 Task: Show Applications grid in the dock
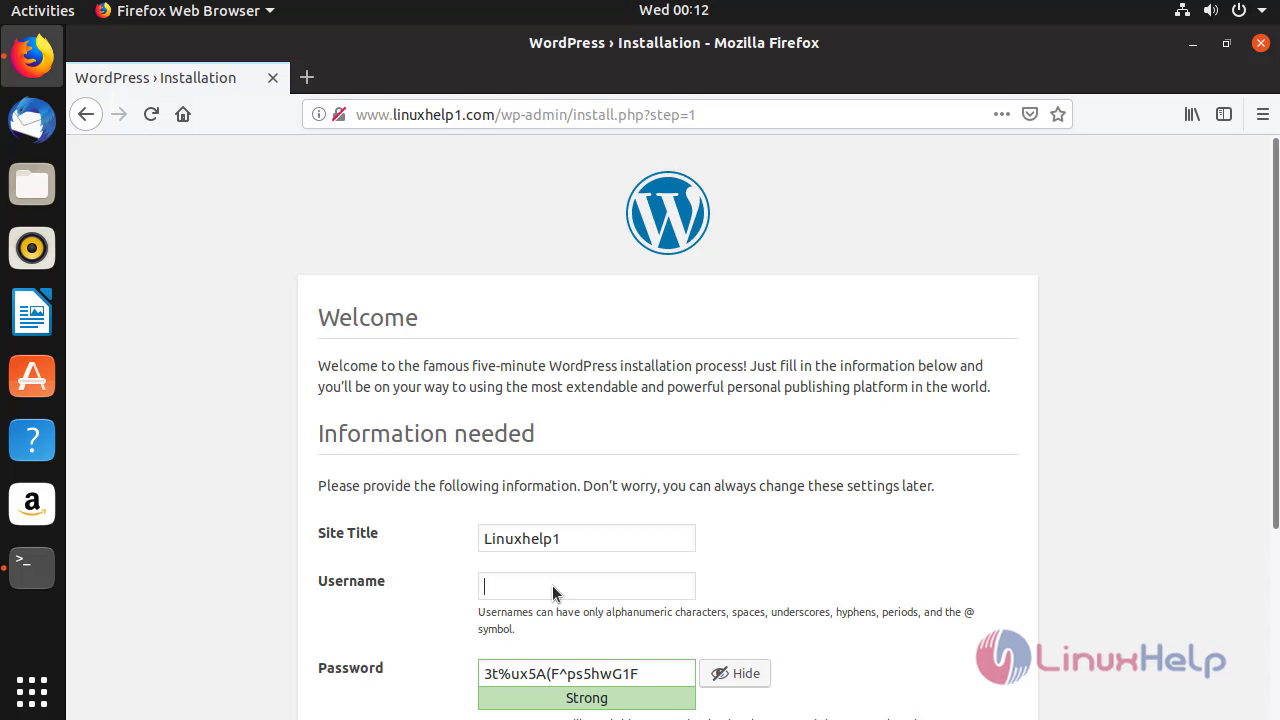(x=32, y=691)
